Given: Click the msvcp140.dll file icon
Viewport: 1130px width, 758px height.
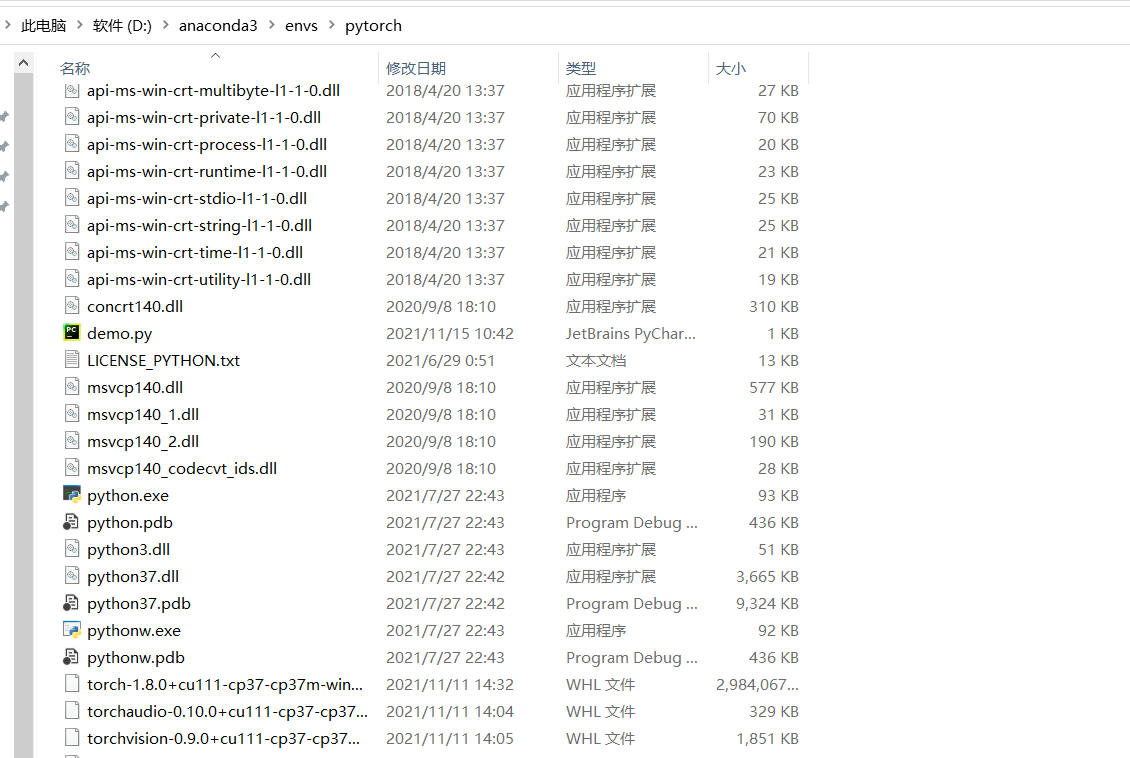Looking at the screenshot, I should tap(71, 386).
